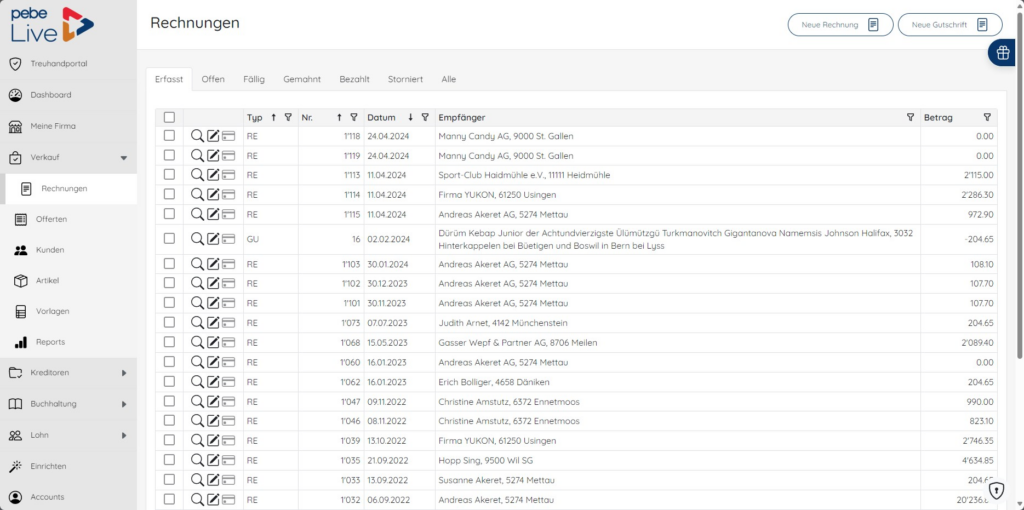Click the page vertical scrollbar

pyautogui.click(x=1020, y=183)
